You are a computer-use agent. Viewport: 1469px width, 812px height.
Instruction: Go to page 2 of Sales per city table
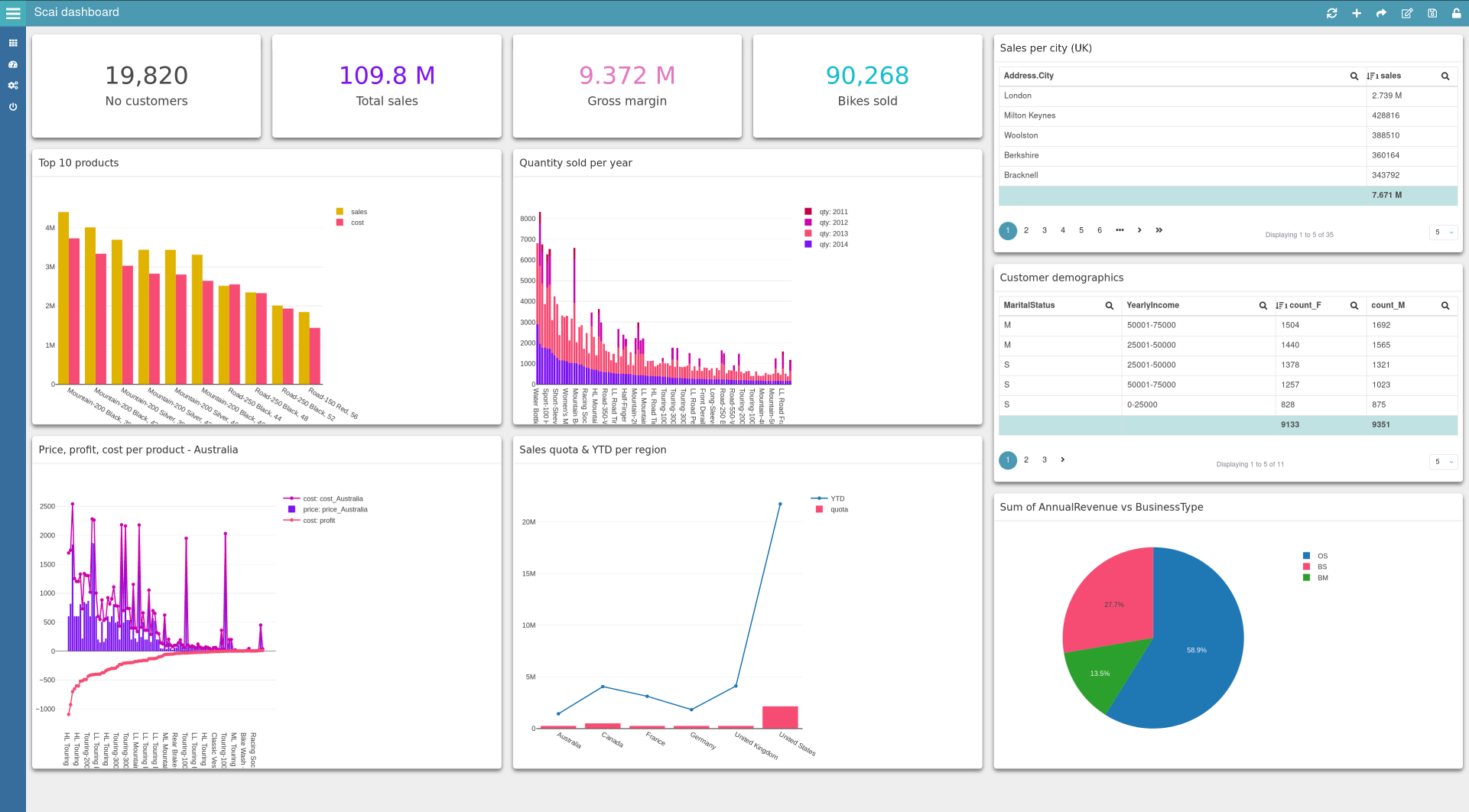[1026, 229]
